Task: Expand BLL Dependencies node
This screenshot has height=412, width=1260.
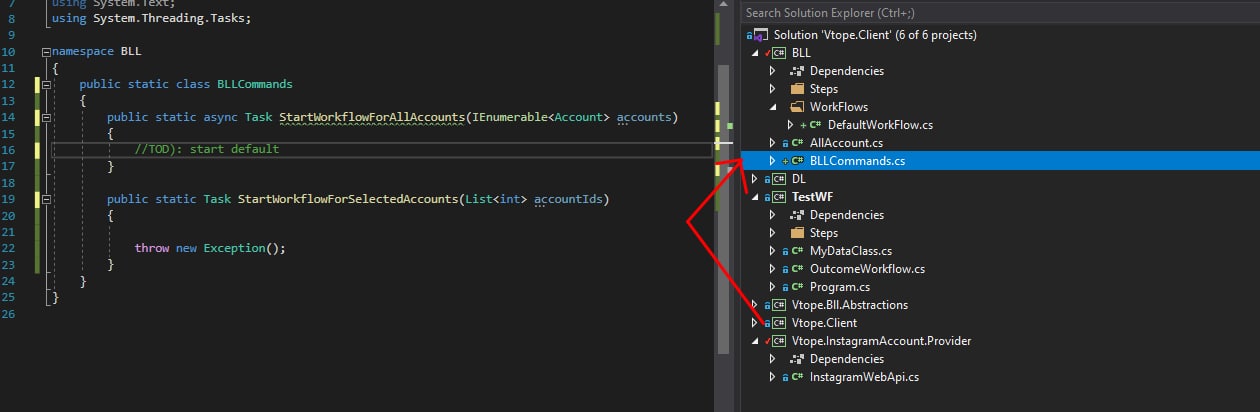Action: (x=772, y=71)
